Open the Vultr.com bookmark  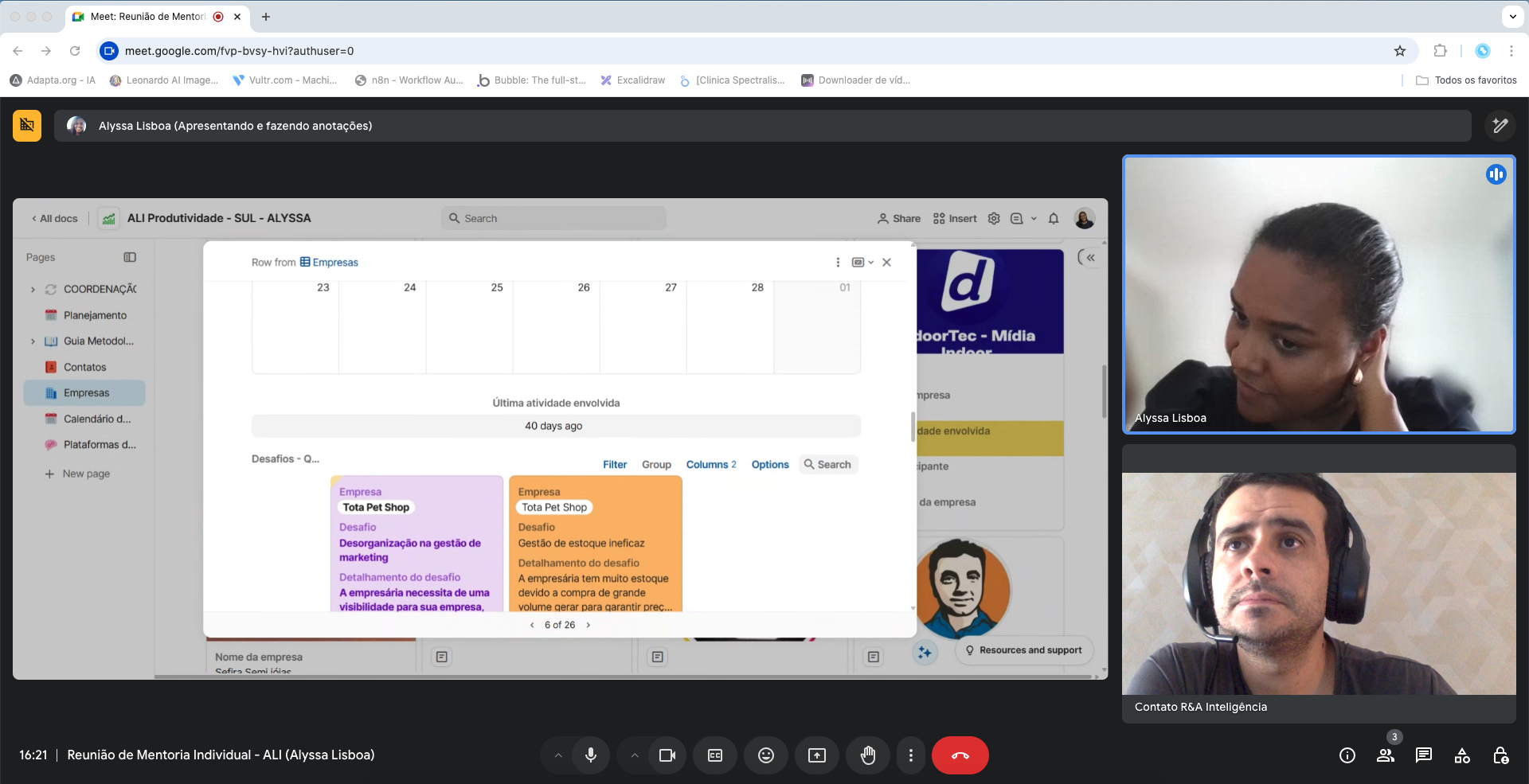pos(284,80)
